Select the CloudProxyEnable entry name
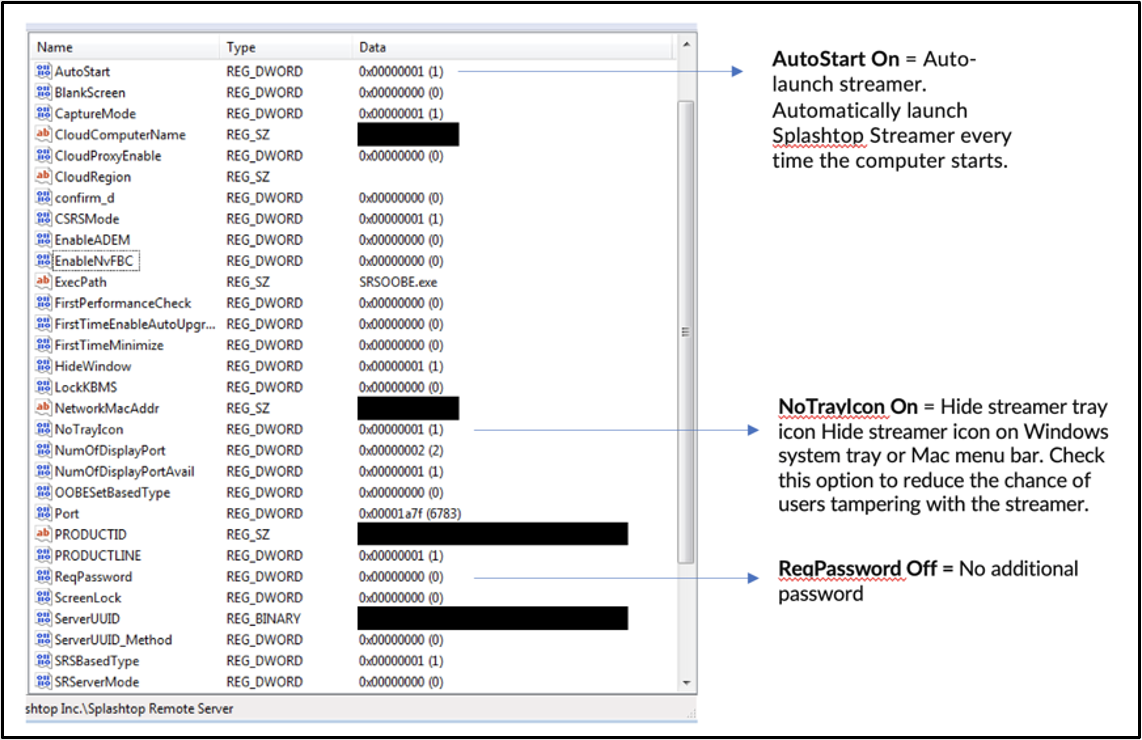 pyautogui.click(x=108, y=156)
